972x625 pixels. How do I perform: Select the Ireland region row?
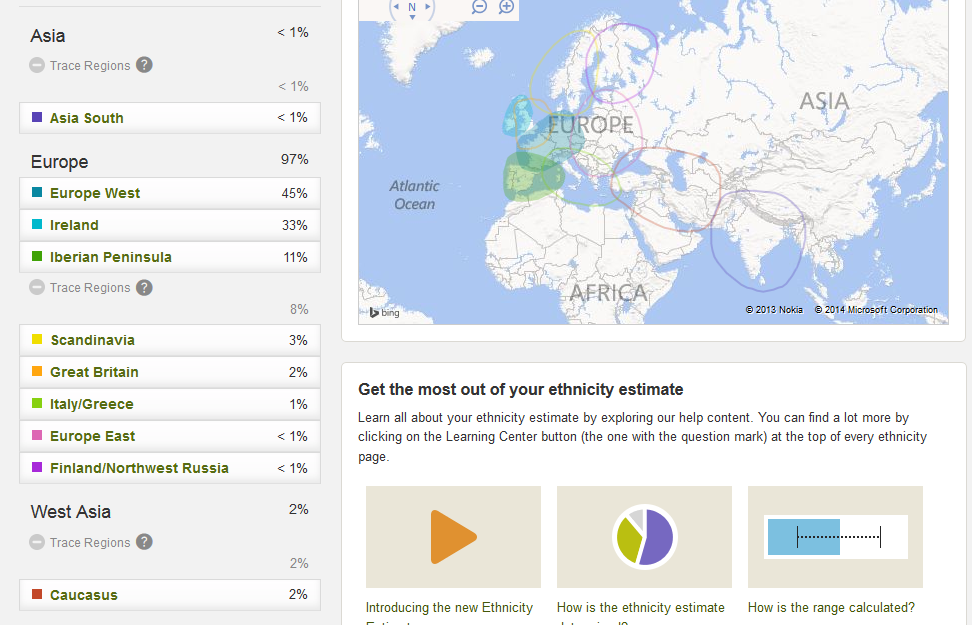169,225
